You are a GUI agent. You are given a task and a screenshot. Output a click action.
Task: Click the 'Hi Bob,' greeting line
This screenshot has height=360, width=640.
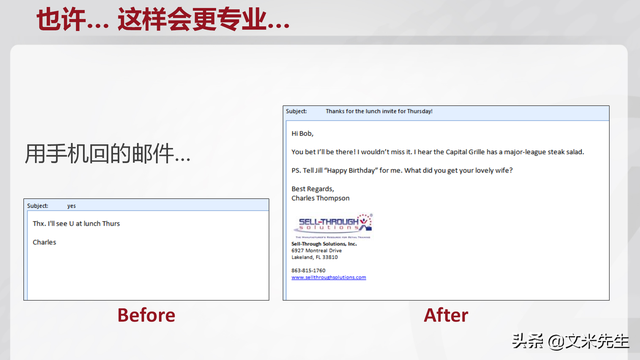click(302, 133)
